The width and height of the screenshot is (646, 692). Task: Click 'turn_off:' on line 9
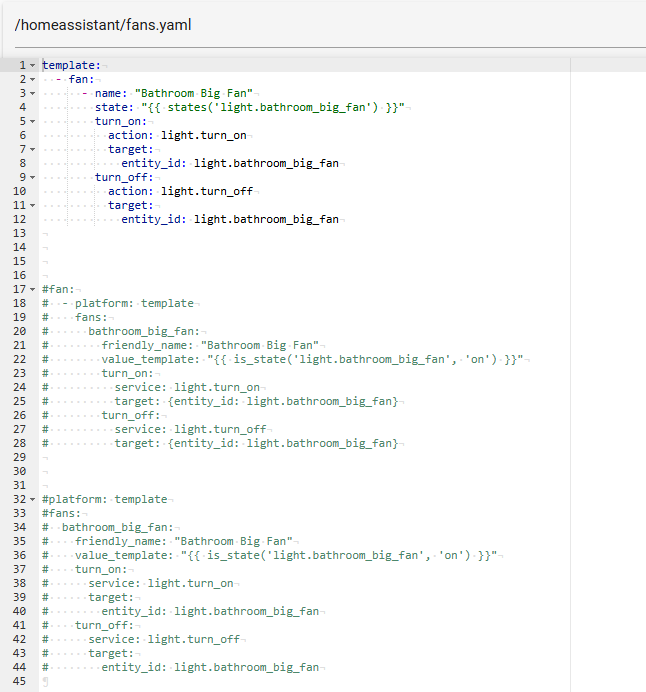[x=124, y=177]
